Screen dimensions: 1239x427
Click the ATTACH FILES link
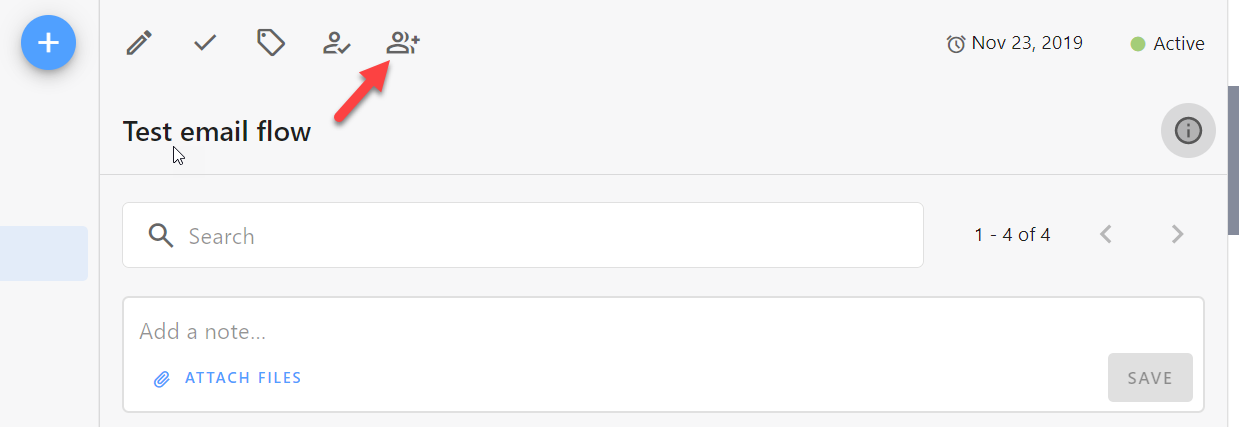pyautogui.click(x=243, y=378)
